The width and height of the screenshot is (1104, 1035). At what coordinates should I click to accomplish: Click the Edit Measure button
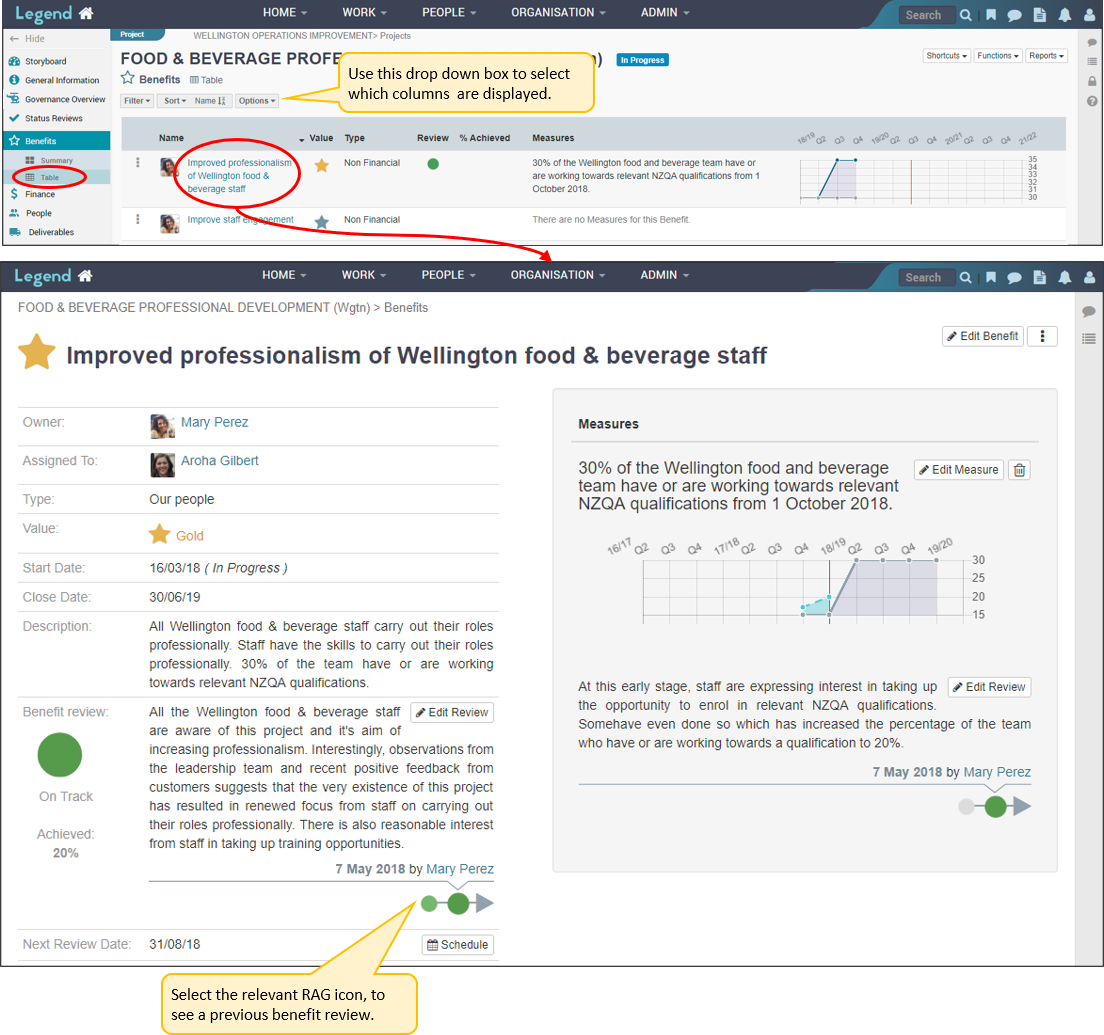pyautogui.click(x=958, y=470)
